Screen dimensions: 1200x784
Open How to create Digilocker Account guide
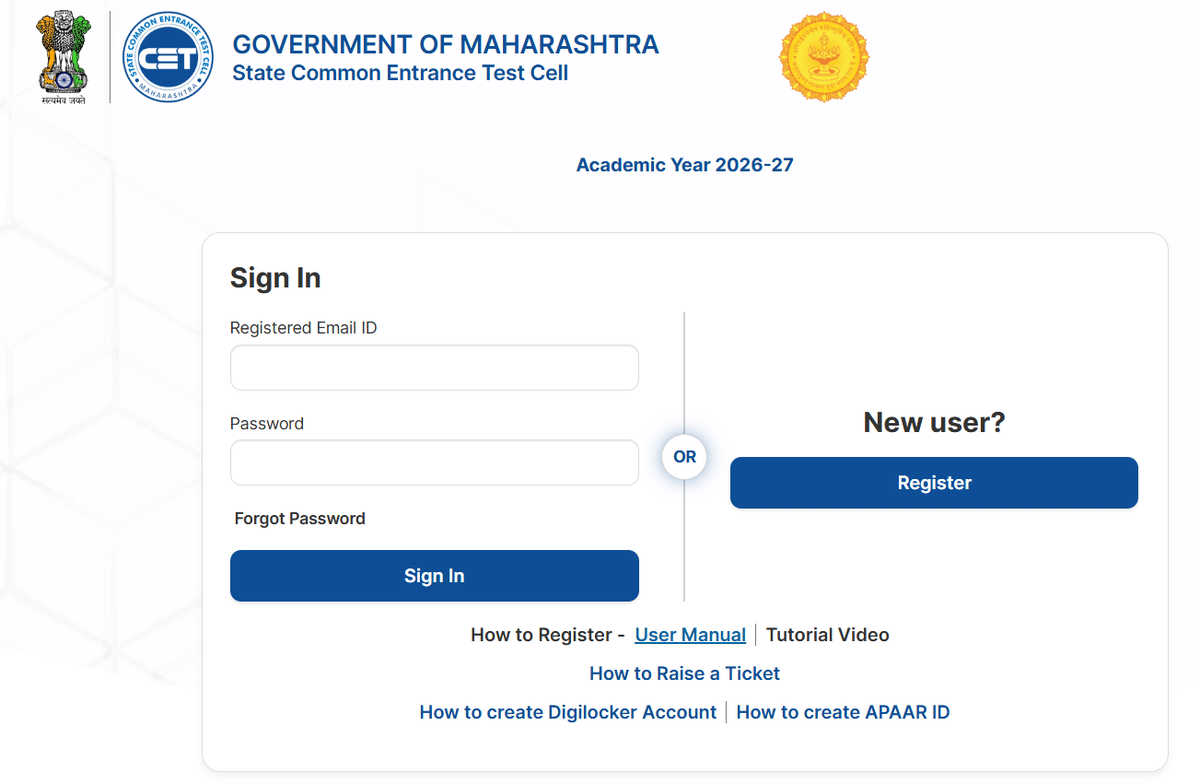[568, 711]
